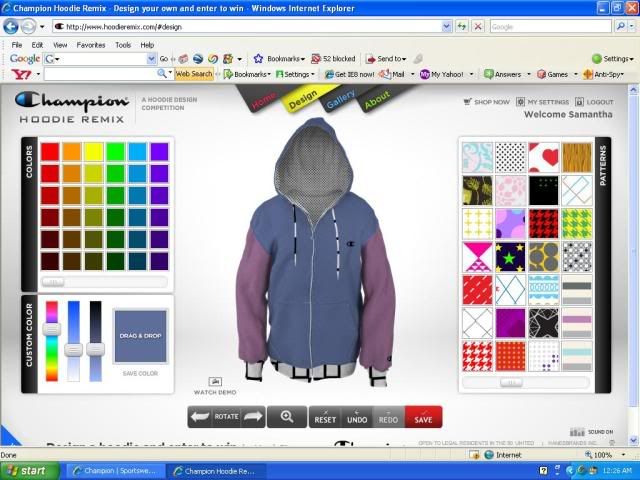Pick the bright red color swatch
Viewport: 640px width, 480px height.
click(50, 151)
